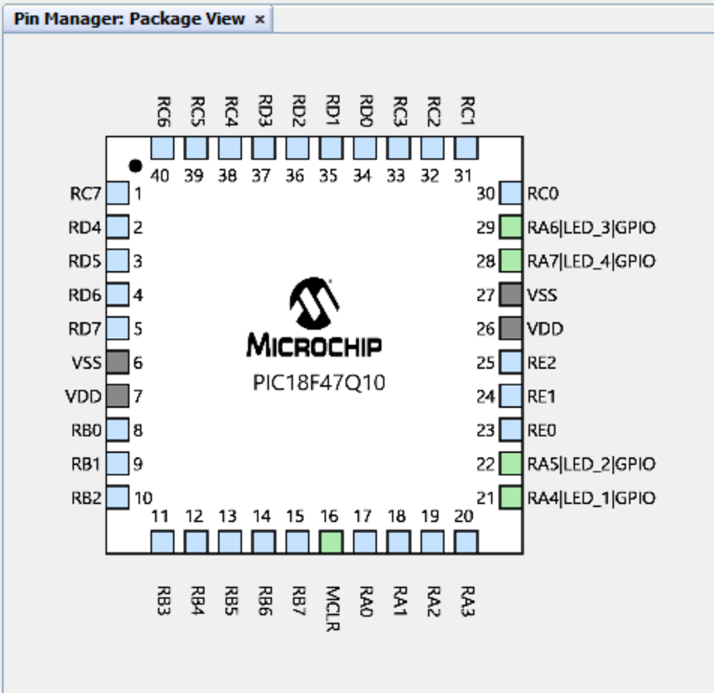Image resolution: width=714 pixels, height=693 pixels.
Task: Close the Pin Manager: Package View tab
Action: tap(260, 20)
